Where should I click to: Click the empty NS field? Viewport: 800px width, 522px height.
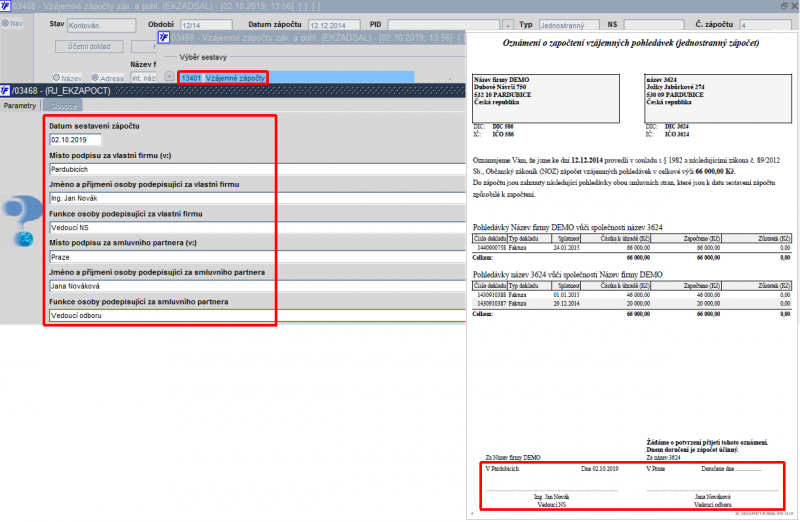654,25
